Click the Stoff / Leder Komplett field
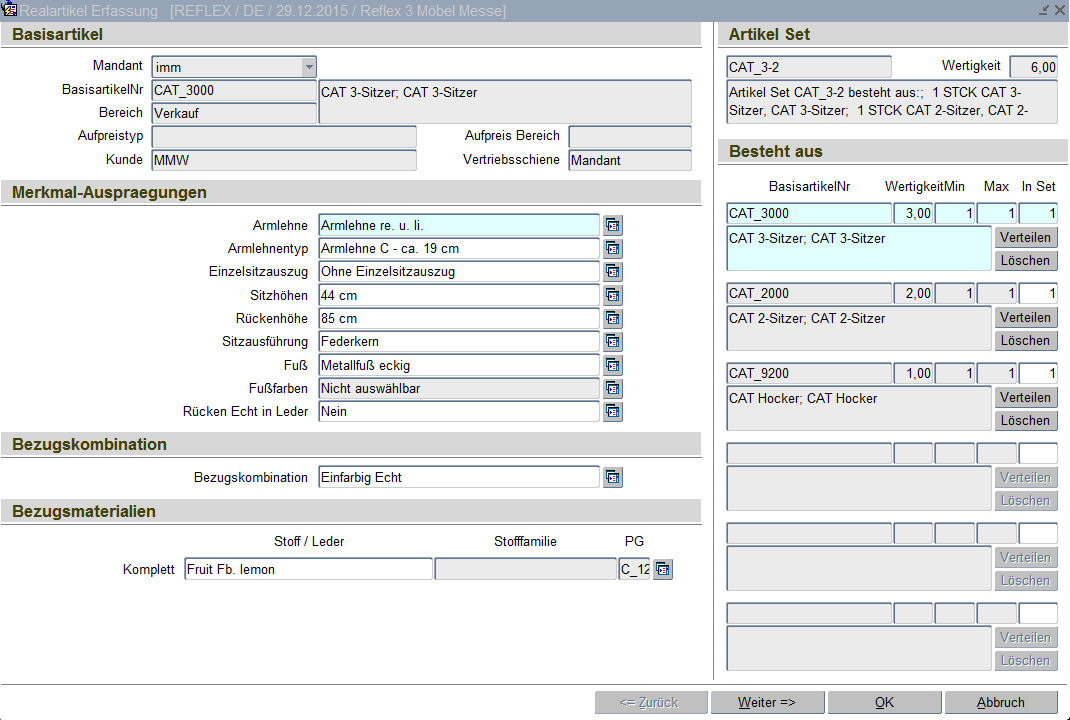This screenshot has width=1070, height=720. pyautogui.click(x=308, y=570)
